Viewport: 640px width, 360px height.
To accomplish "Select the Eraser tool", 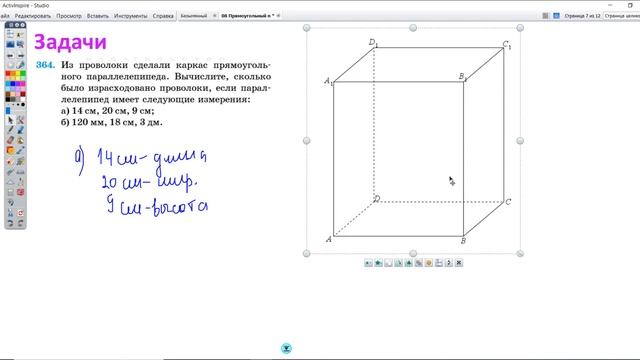I will pyautogui.click(x=10, y=140).
